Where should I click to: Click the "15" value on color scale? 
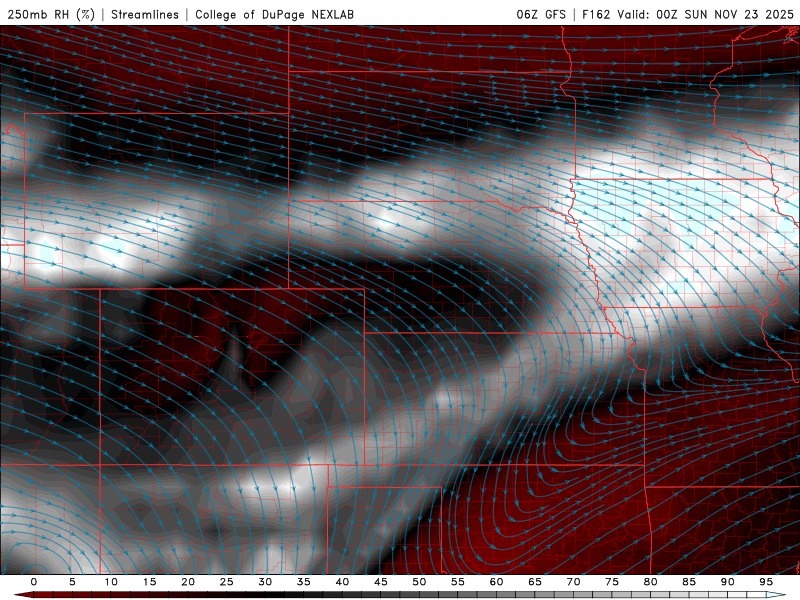pyautogui.click(x=149, y=582)
